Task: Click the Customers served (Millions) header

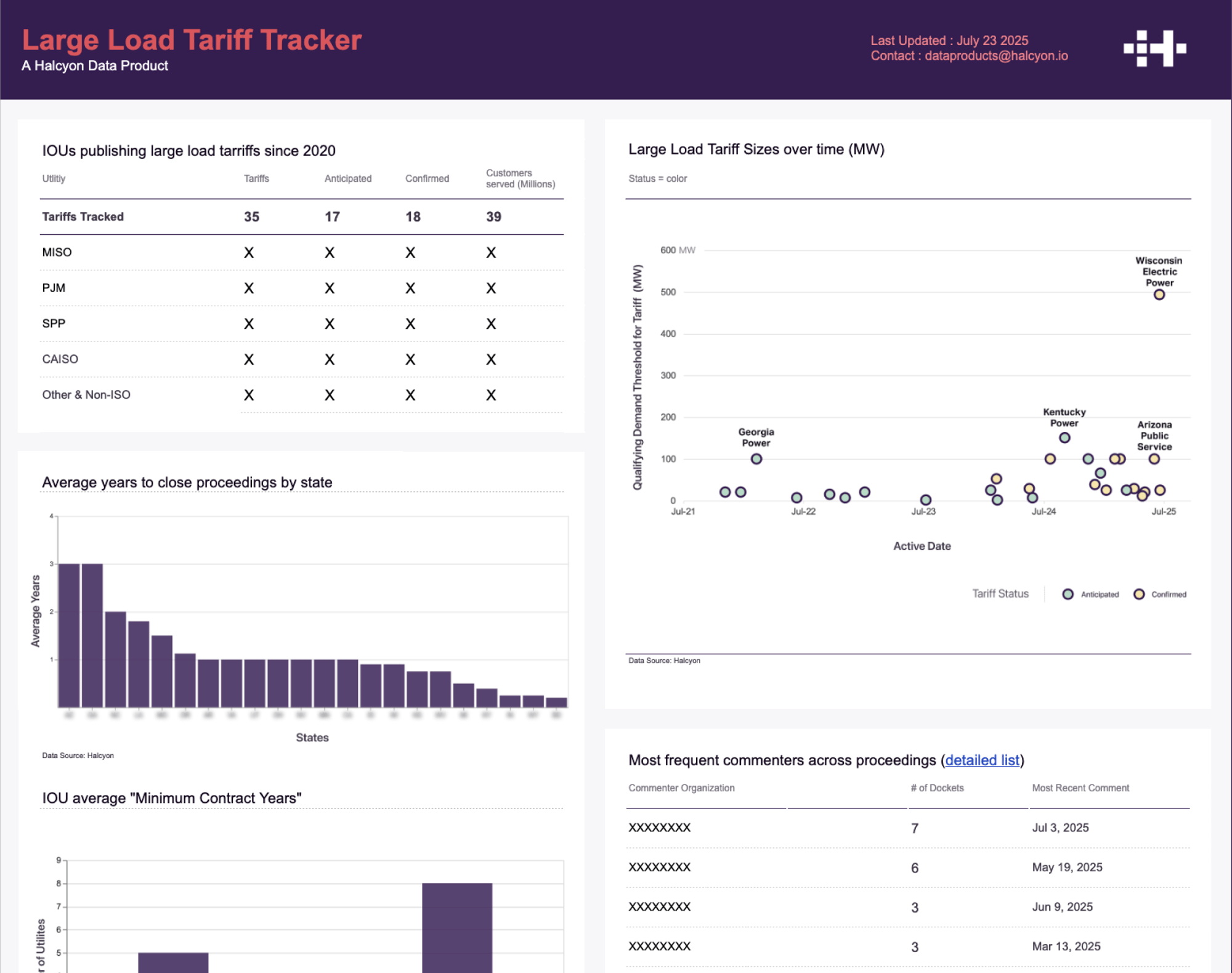Action: coord(521,179)
